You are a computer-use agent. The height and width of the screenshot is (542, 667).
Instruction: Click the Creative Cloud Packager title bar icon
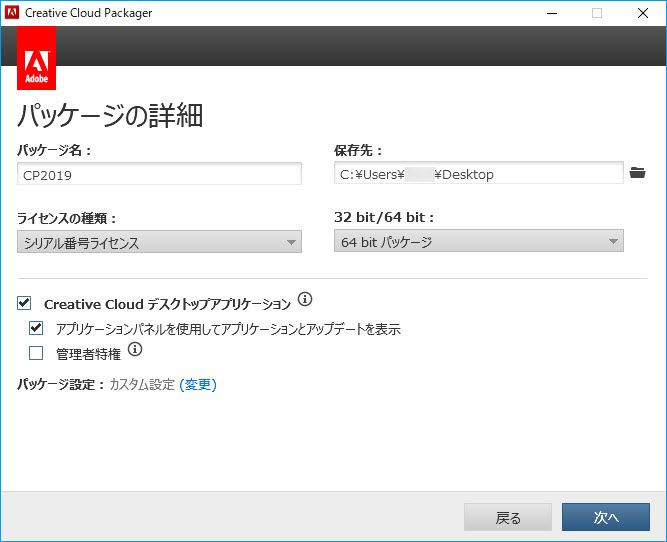[x=12, y=13]
